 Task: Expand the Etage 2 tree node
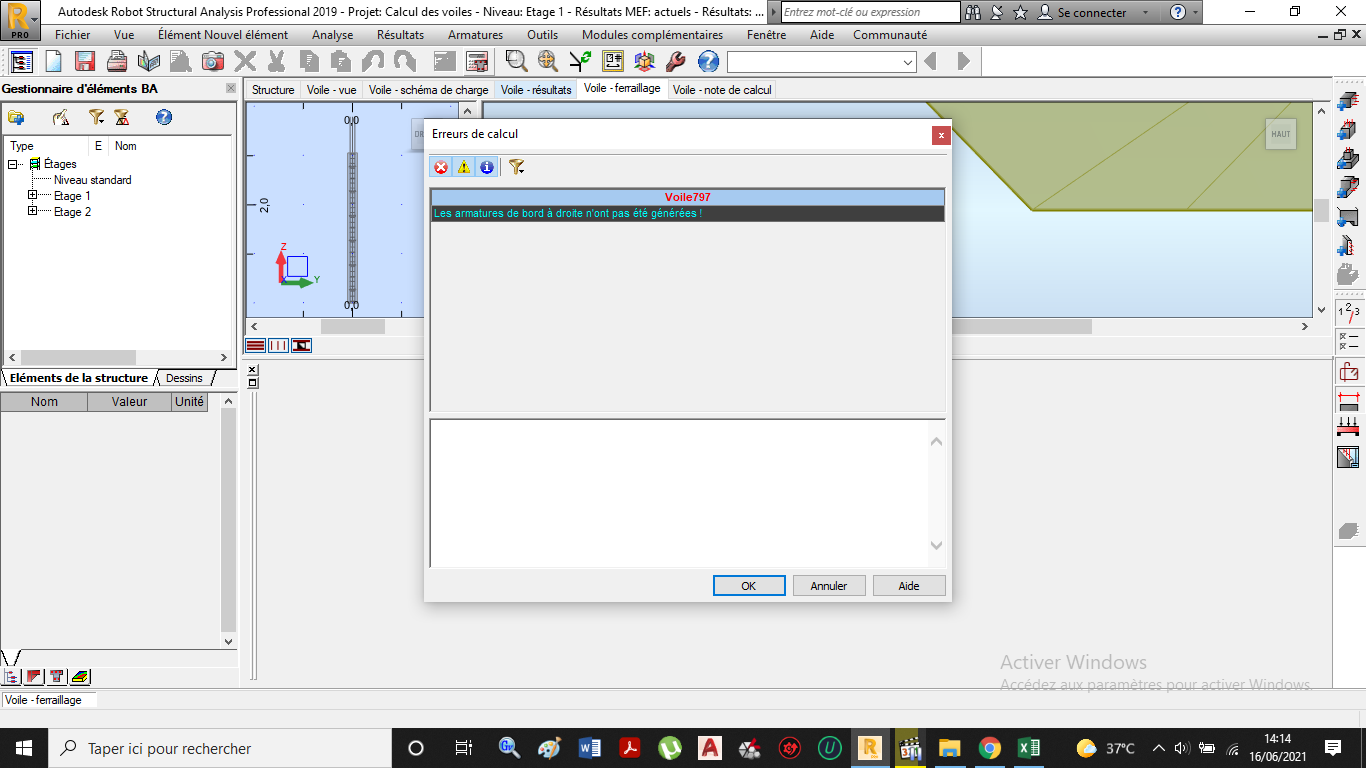(x=33, y=211)
